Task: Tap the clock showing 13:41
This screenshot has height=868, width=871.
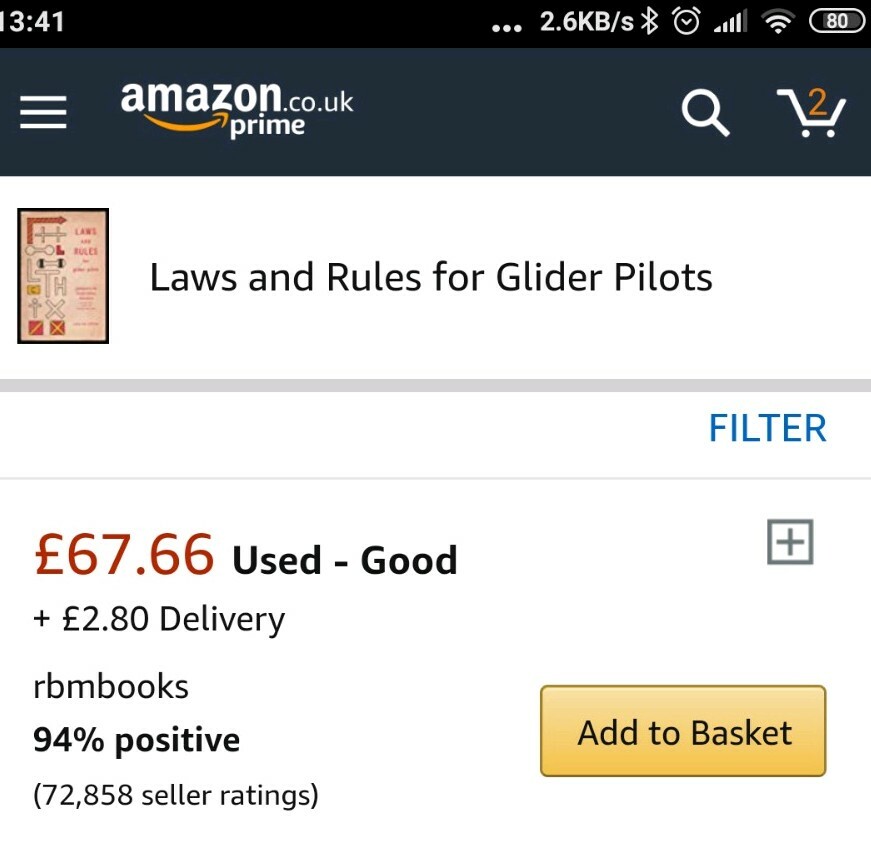Action: pos(30,20)
